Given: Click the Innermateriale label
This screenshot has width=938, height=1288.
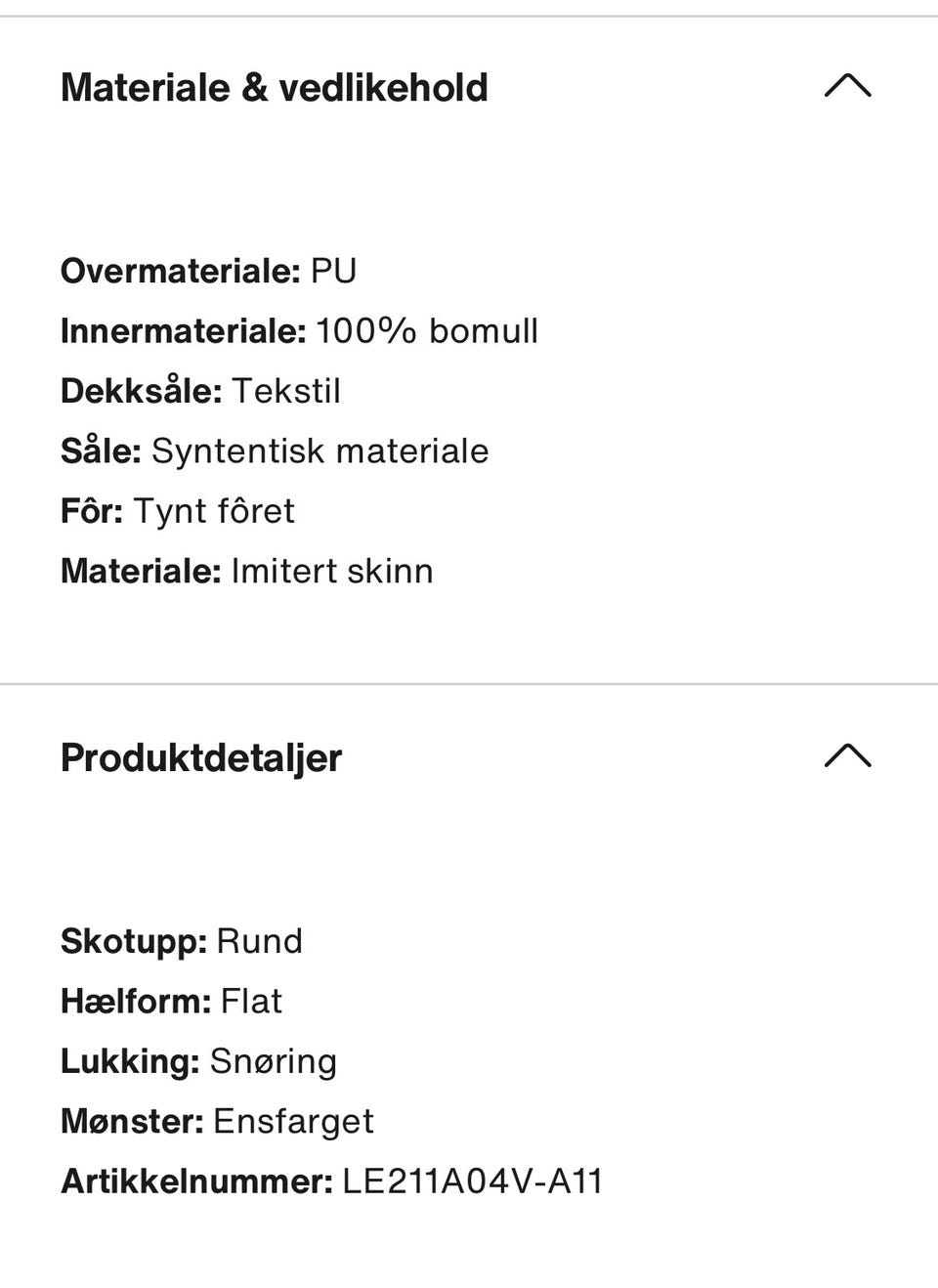Looking at the screenshot, I should click(x=183, y=331).
